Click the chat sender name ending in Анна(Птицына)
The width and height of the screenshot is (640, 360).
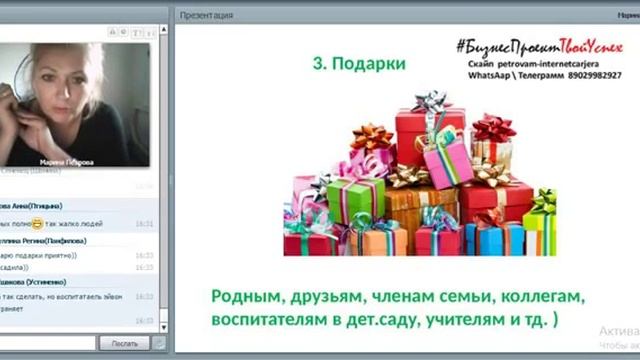click(31, 206)
